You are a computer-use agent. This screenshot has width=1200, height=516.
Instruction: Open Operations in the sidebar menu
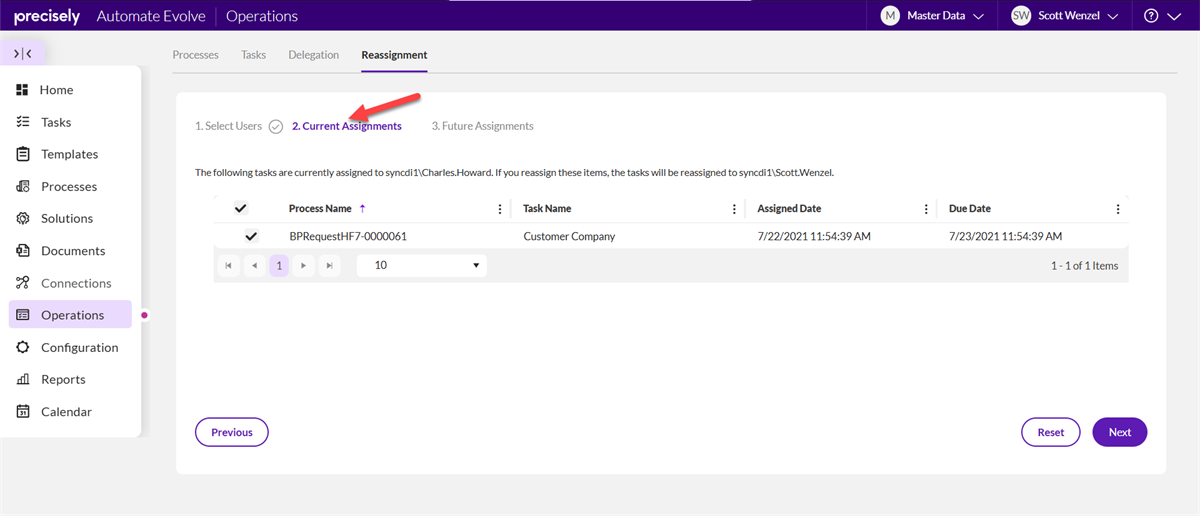pos(71,315)
